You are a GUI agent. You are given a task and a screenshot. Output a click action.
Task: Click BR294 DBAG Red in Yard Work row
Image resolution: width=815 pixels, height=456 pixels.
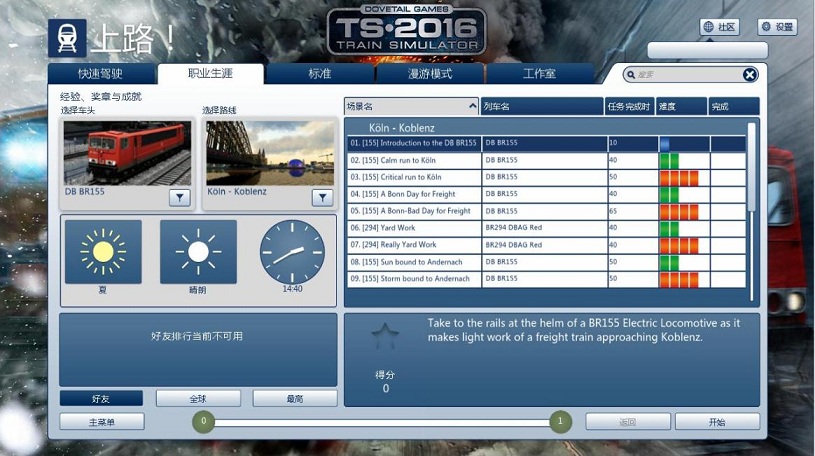[x=514, y=228]
